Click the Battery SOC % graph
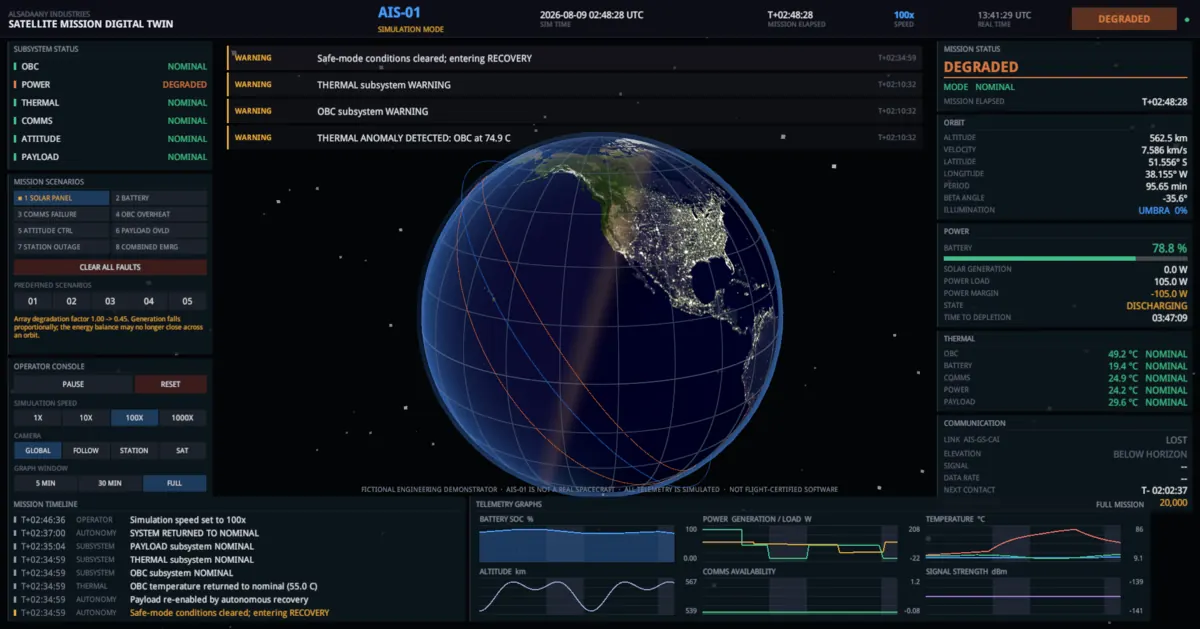This screenshot has width=1200, height=629. (x=577, y=544)
